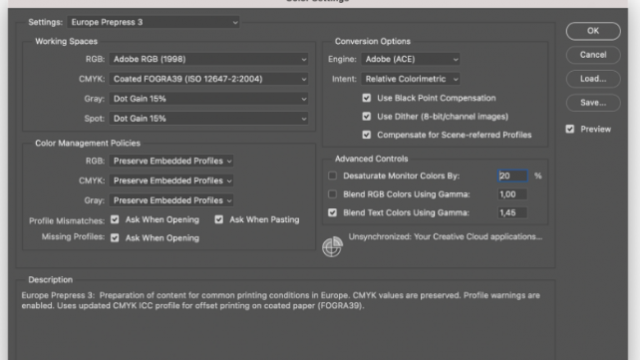Open the Load... settings button
Image resolution: width=640 pixels, height=360 pixels.
pyautogui.click(x=593, y=79)
